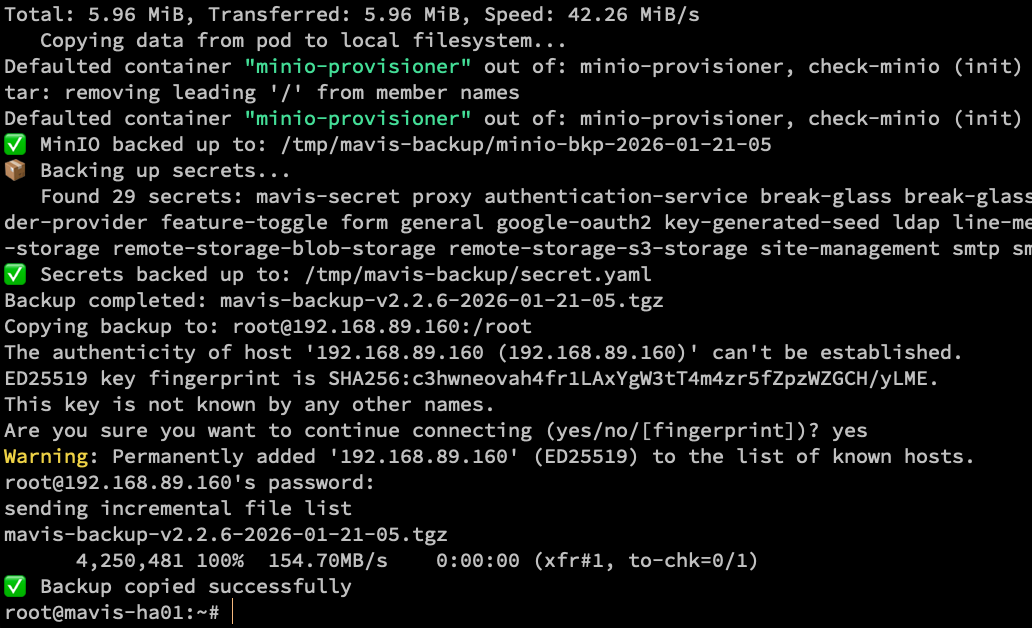Viewport: 1032px width, 628px height.
Task: Click the orange terminal cursor at the prompt
Action: (x=231, y=612)
